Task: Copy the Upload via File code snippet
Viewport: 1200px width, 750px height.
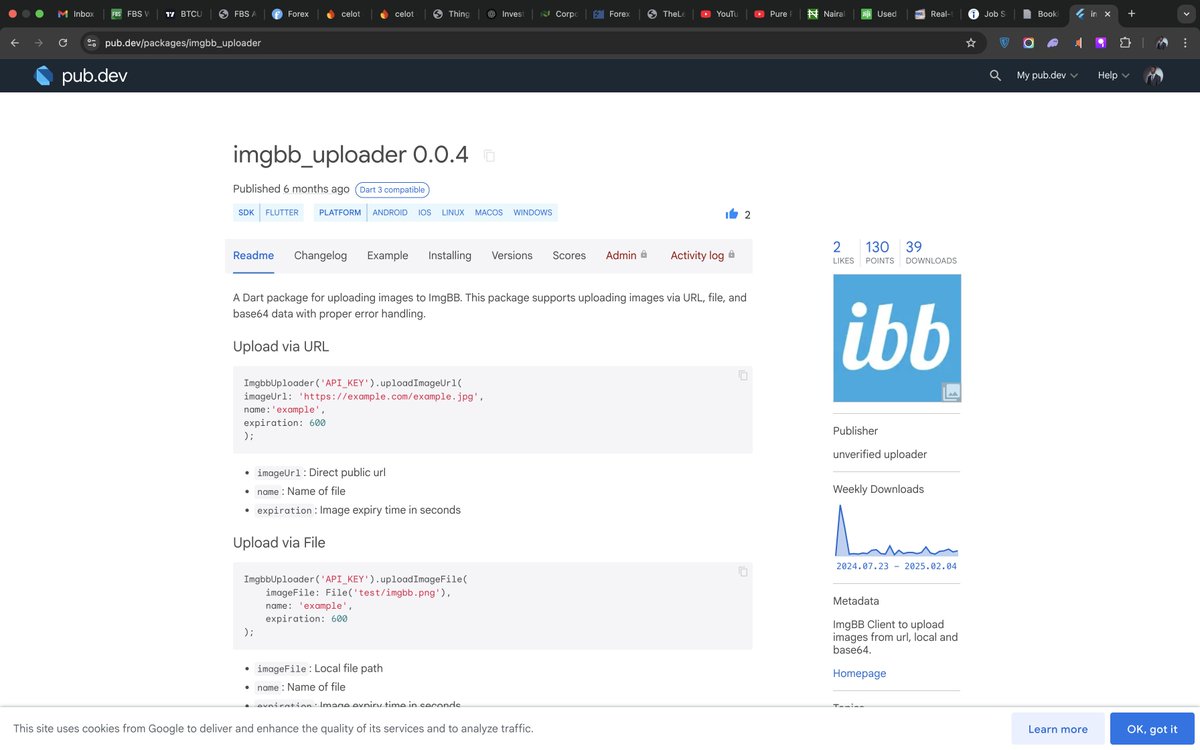Action: (742, 571)
